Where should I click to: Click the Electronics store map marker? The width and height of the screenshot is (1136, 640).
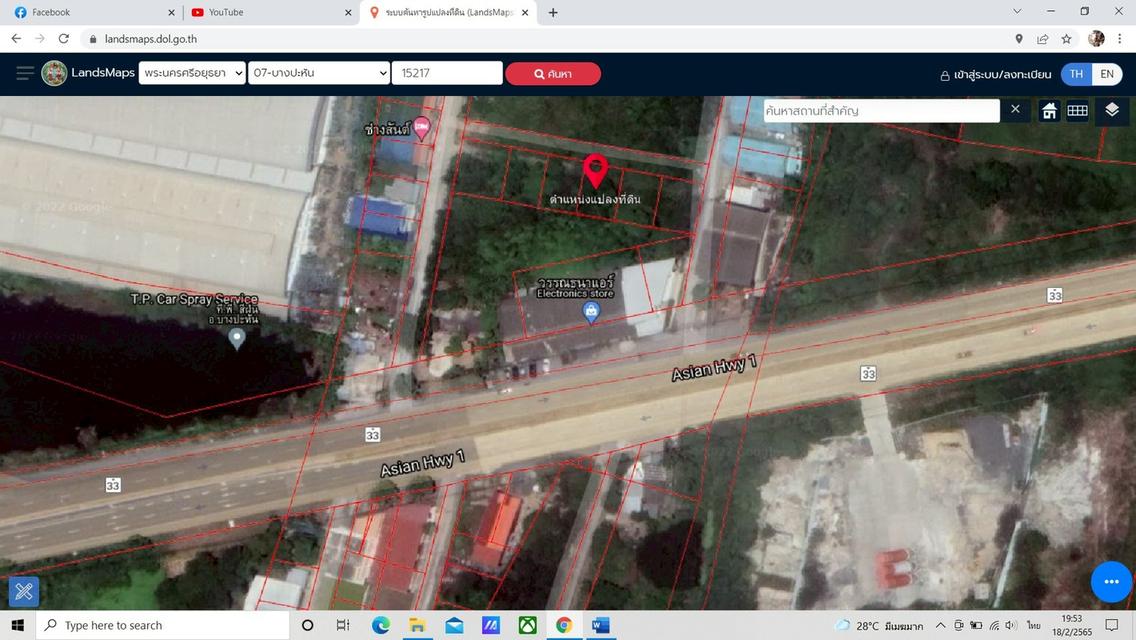pyautogui.click(x=591, y=313)
